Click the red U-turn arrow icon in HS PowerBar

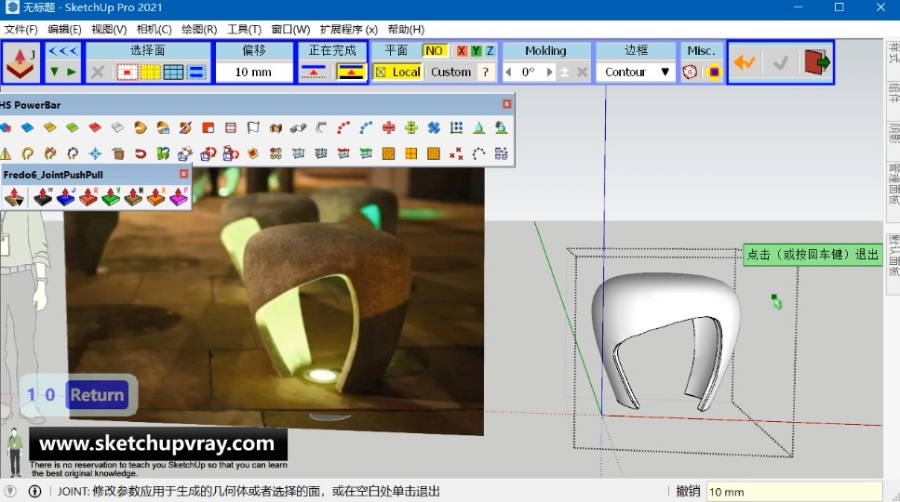point(141,153)
